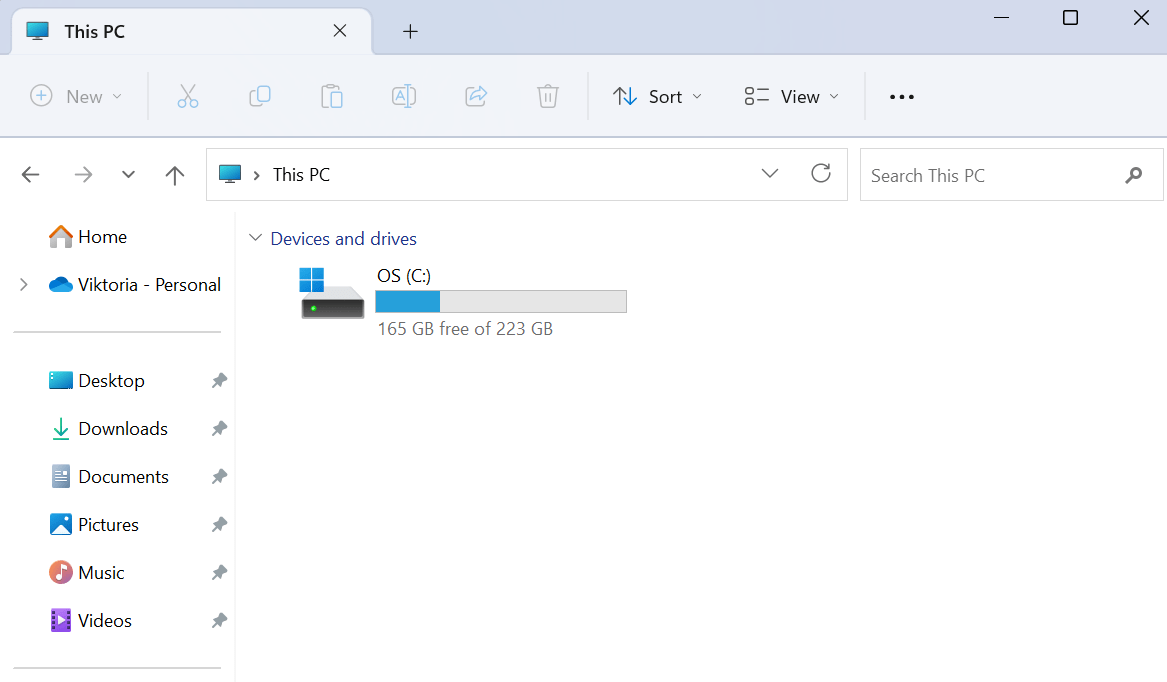The width and height of the screenshot is (1167, 682).
Task: Toggle Videos pin in the sidebar
Action: [219, 620]
